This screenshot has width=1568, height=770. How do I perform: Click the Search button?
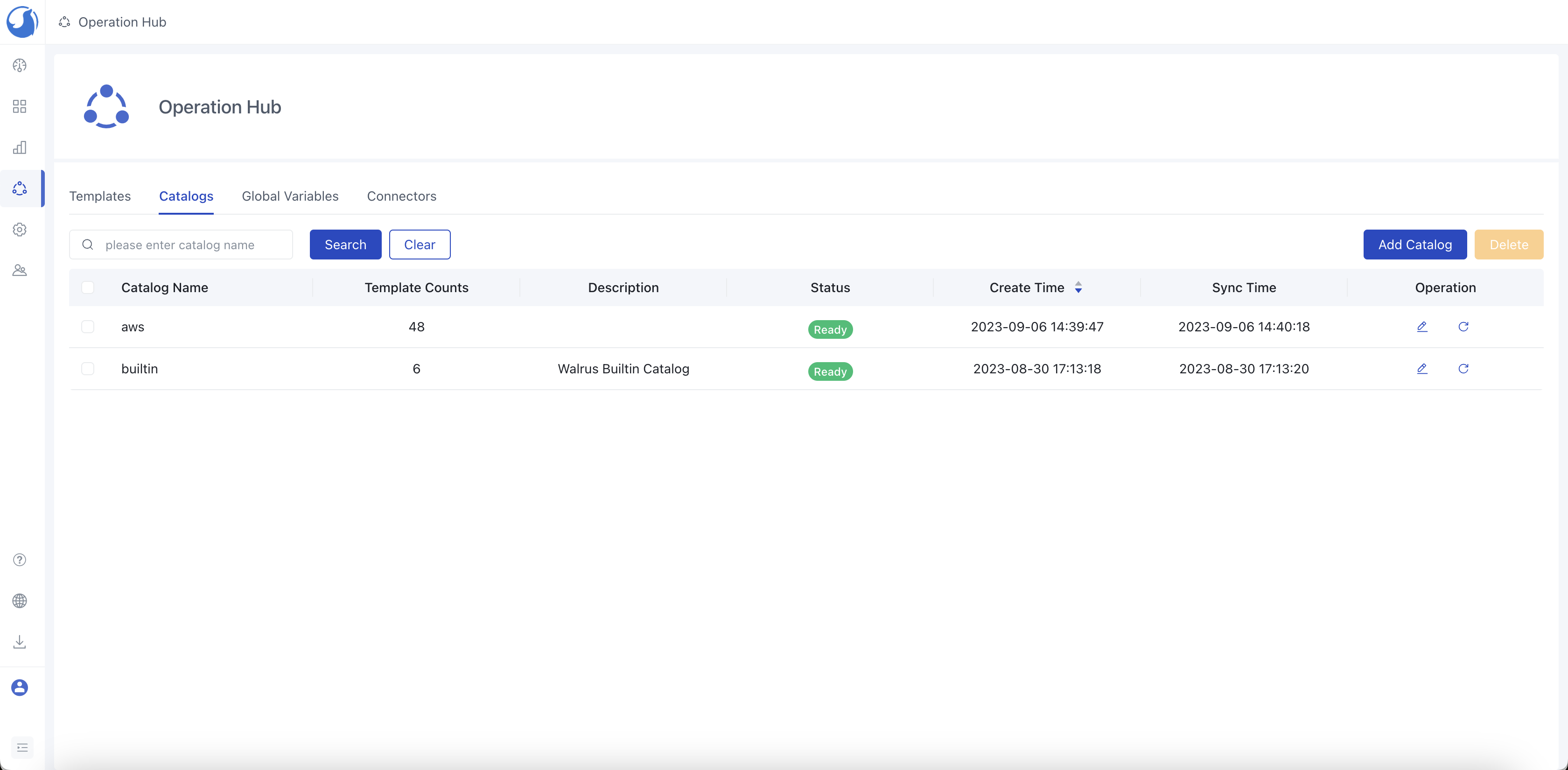345,244
